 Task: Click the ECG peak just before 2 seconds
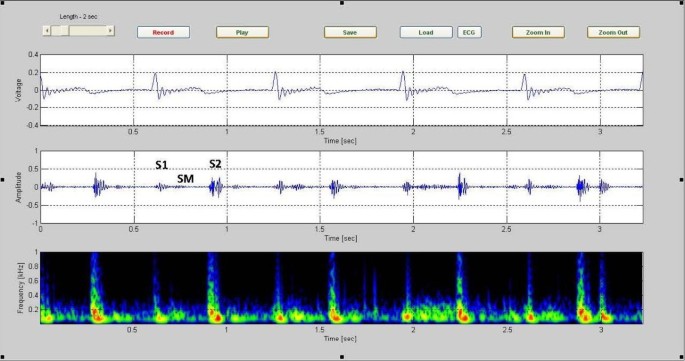point(403,80)
